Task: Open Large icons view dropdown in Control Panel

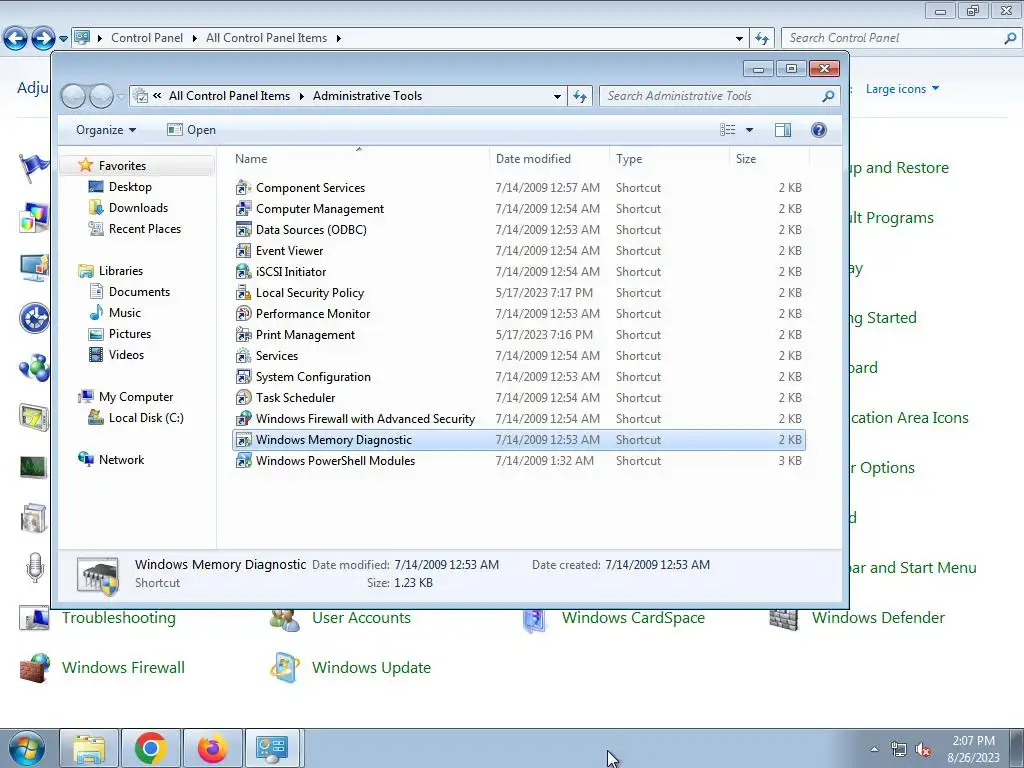Action: (x=902, y=89)
